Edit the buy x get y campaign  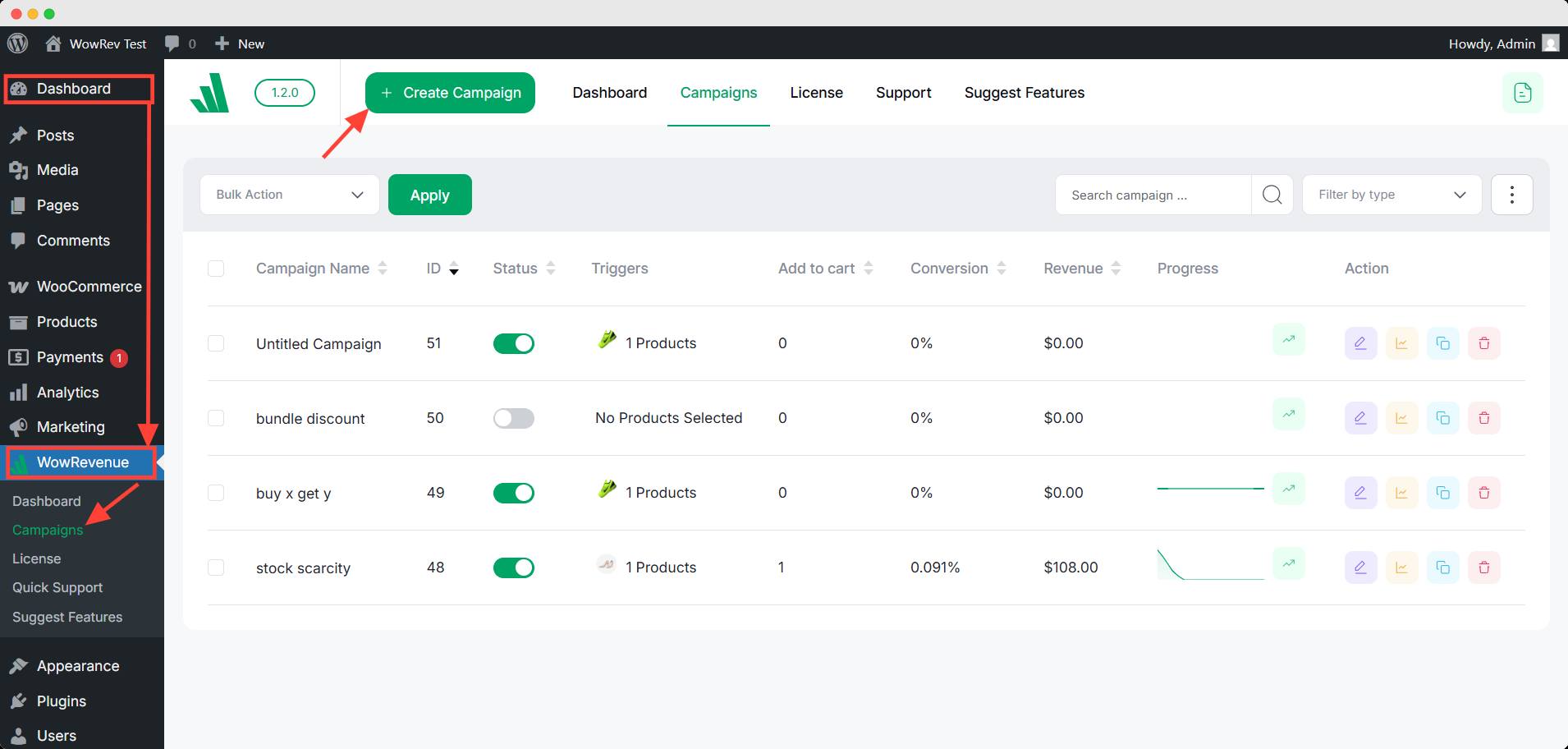[x=1360, y=493]
